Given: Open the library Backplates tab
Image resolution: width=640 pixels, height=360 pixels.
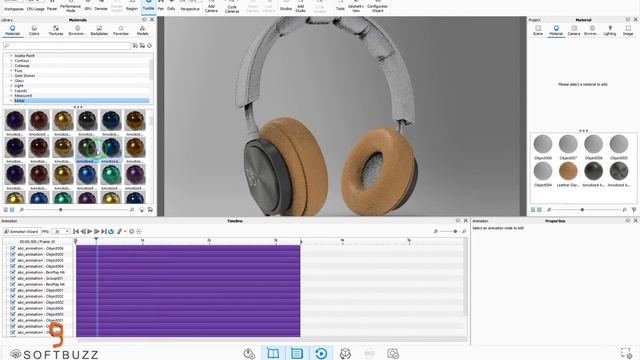Looking at the screenshot, I should (x=99, y=31).
